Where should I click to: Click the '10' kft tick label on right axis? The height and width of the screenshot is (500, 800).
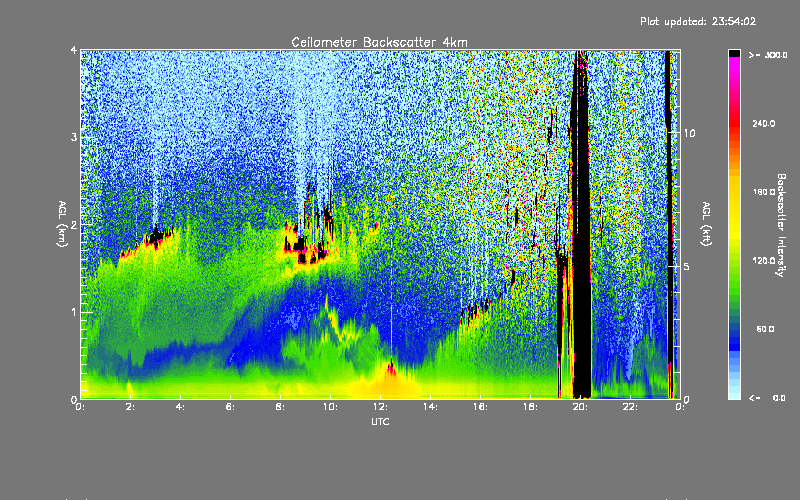pyautogui.click(x=689, y=133)
